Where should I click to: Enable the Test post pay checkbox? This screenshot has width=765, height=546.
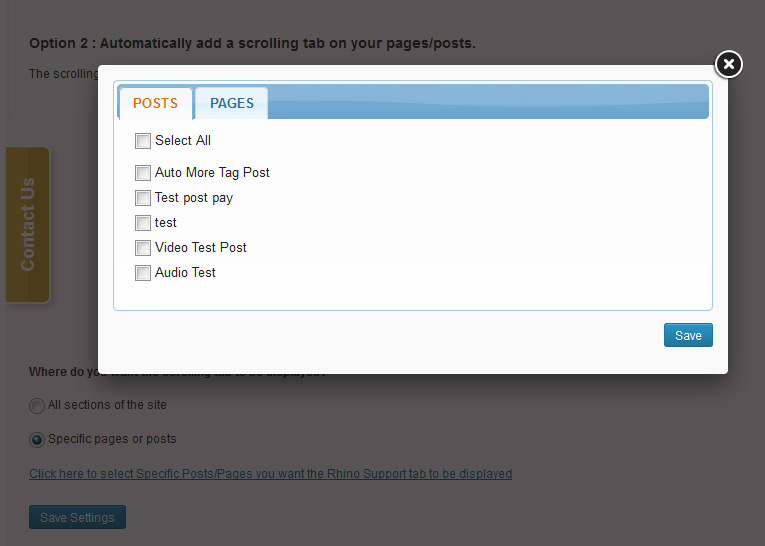142,198
